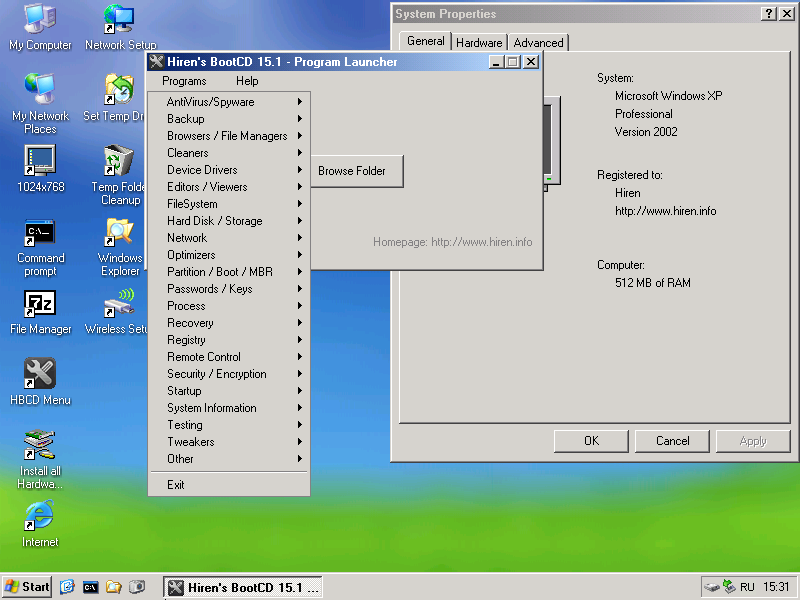The height and width of the screenshot is (600, 800).
Task: Select Process in the Programs menu
Action: pyautogui.click(x=229, y=306)
